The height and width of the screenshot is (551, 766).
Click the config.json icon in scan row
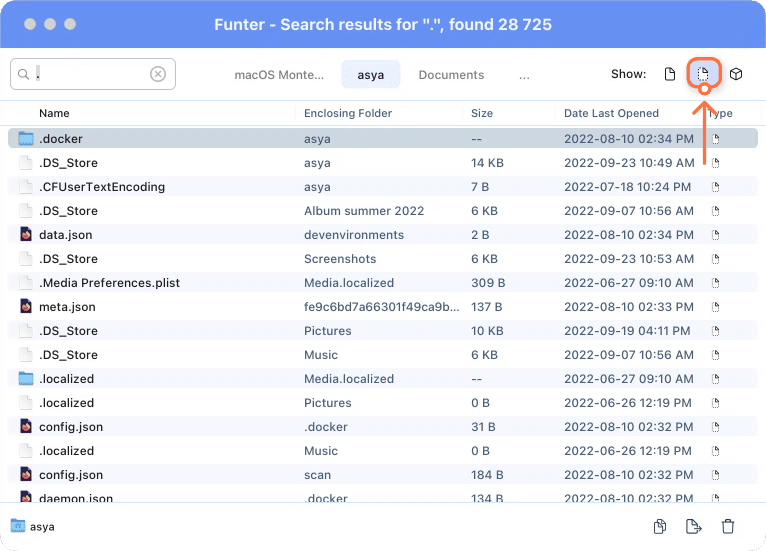26,474
